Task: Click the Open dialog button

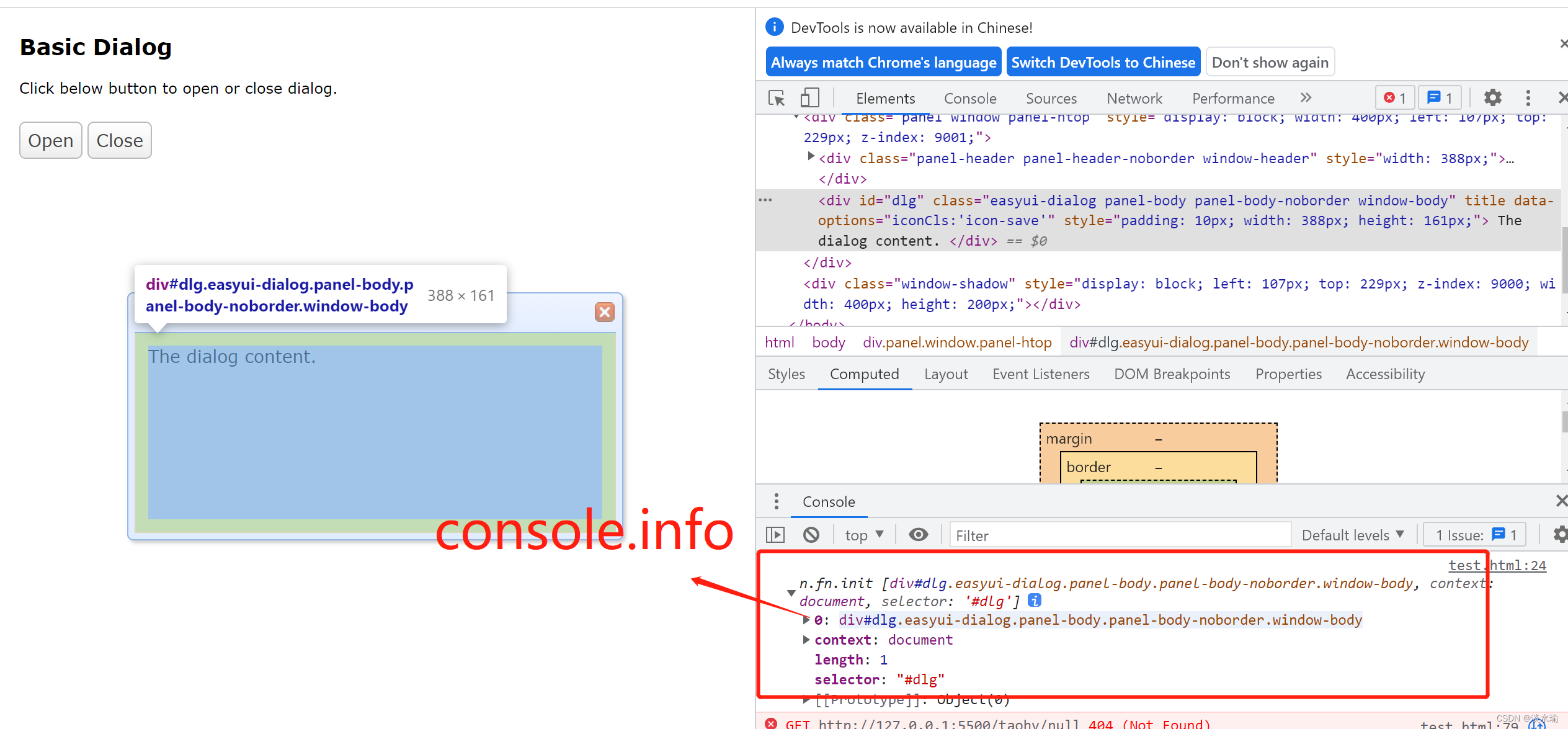Action: click(51, 141)
